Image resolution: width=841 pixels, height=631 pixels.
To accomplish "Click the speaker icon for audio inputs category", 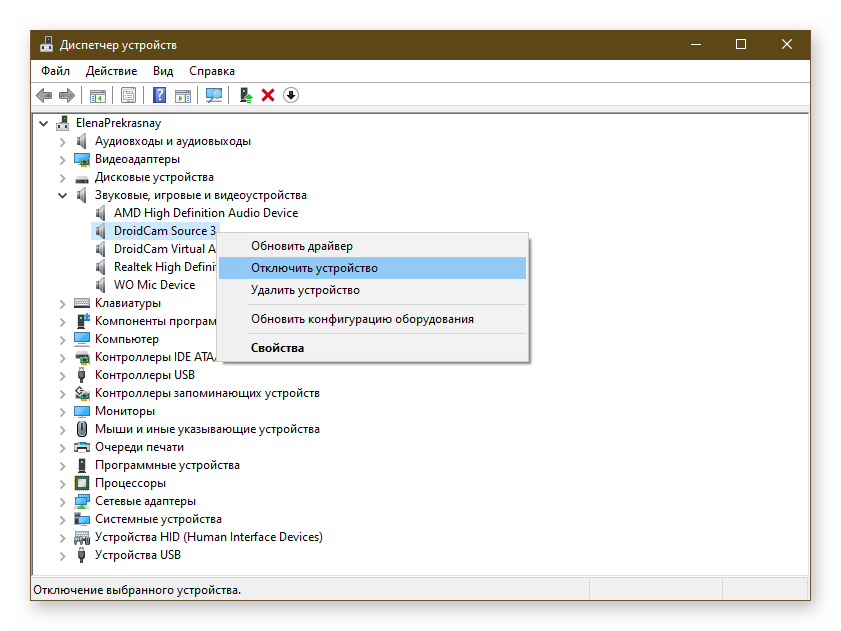I will pos(82,141).
